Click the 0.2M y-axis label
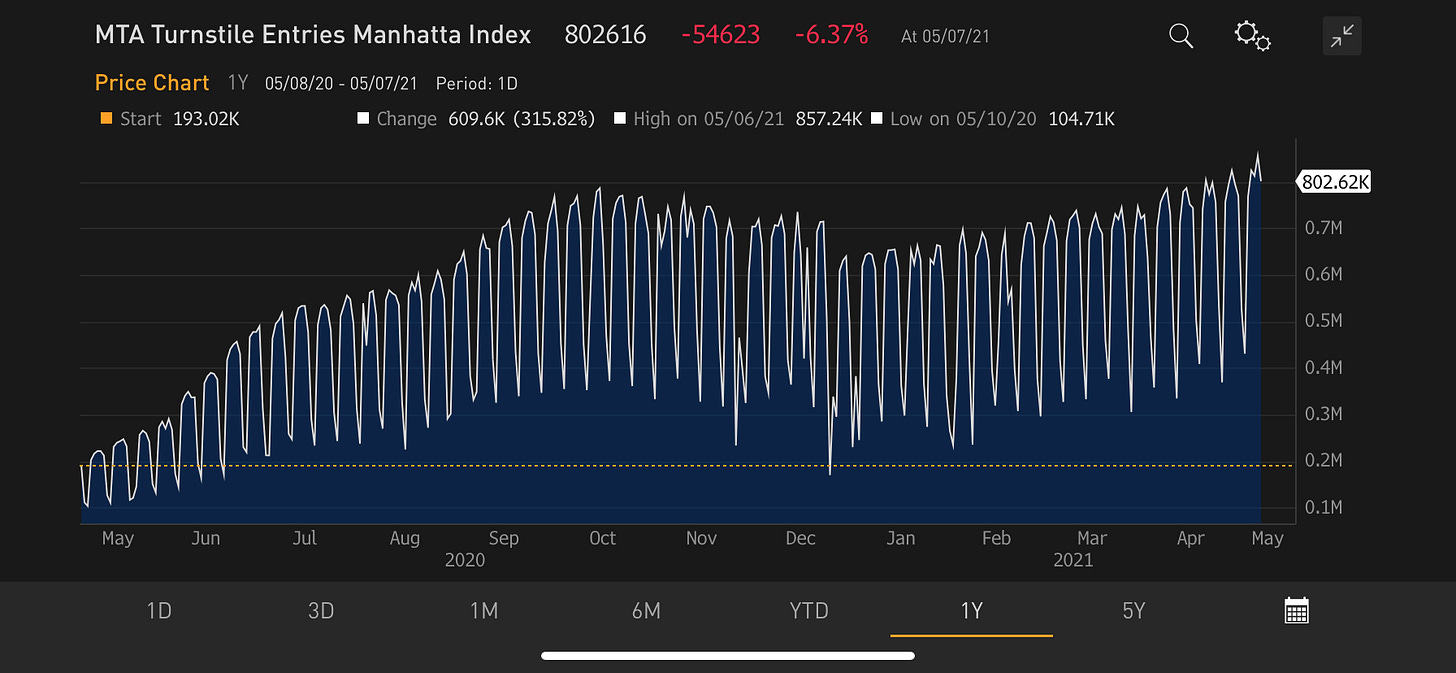 pos(1325,460)
